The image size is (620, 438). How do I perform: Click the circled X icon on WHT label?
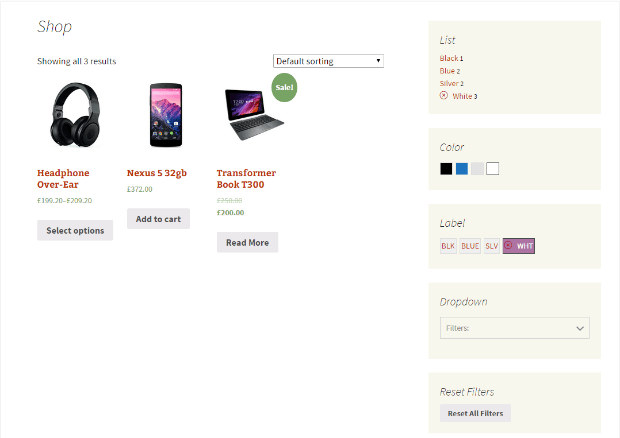(508, 245)
